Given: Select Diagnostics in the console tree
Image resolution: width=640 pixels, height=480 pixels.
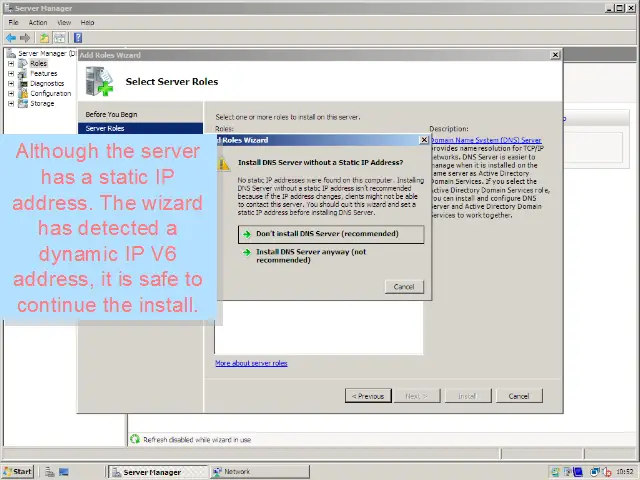Looking at the screenshot, I should tap(47, 84).
